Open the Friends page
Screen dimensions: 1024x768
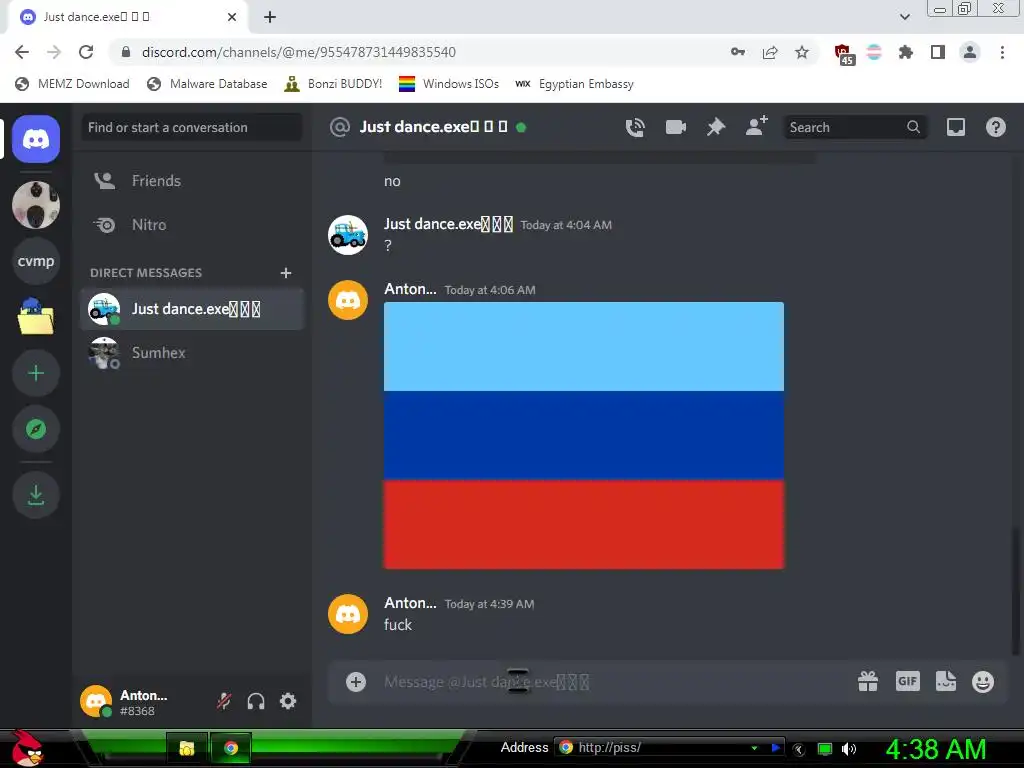(192, 181)
